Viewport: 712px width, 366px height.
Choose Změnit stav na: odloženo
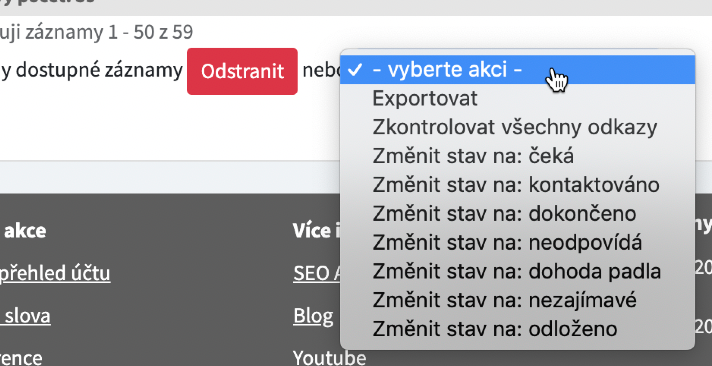(517, 329)
